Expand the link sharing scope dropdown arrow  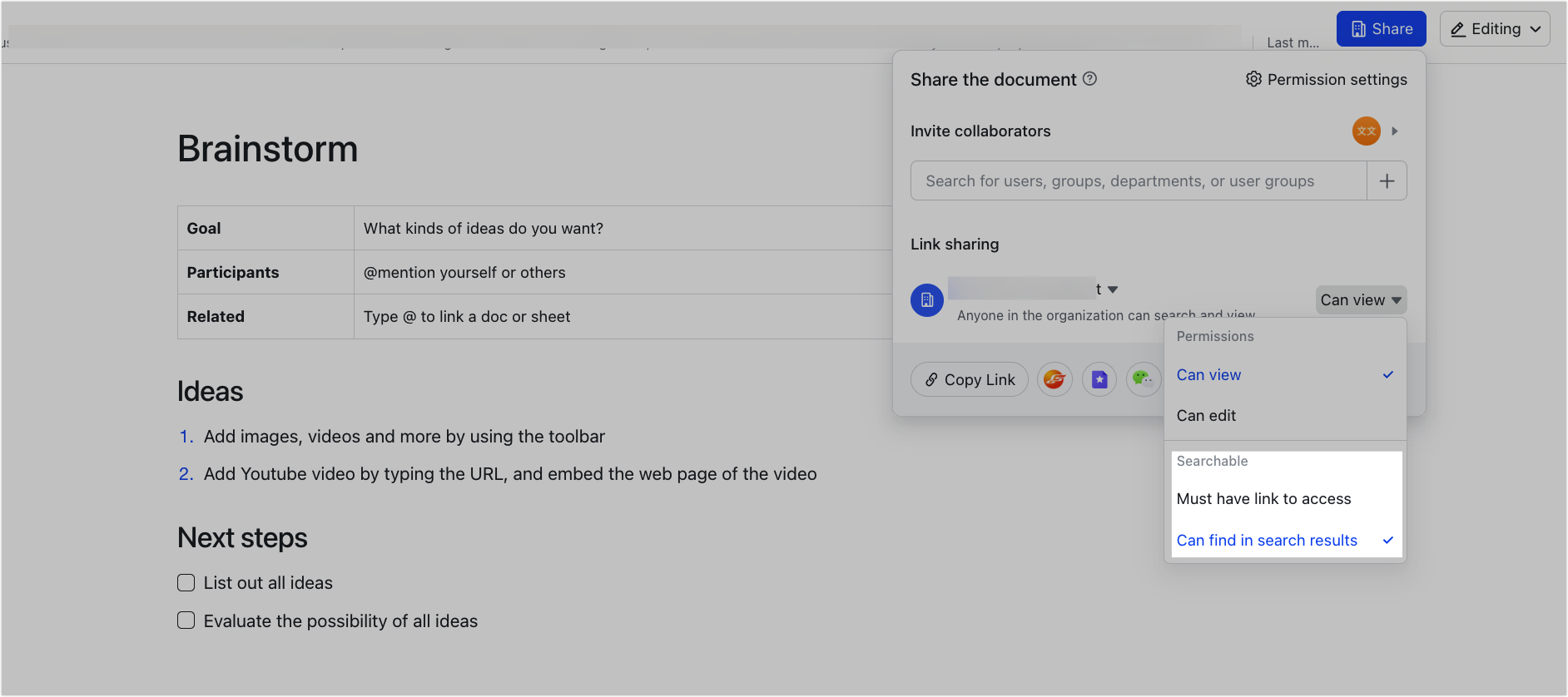coord(1113,289)
